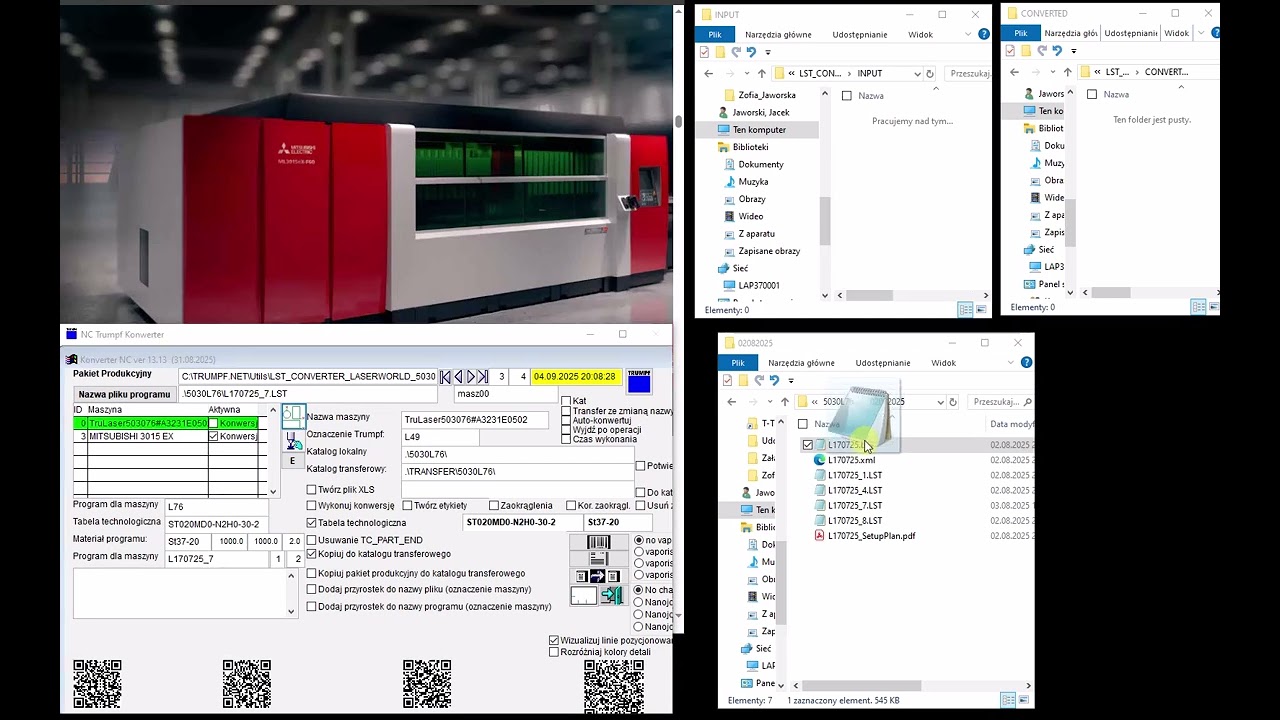Click the blue TRUMPF logo icon
The width and height of the screenshot is (1280, 720).
(638, 381)
